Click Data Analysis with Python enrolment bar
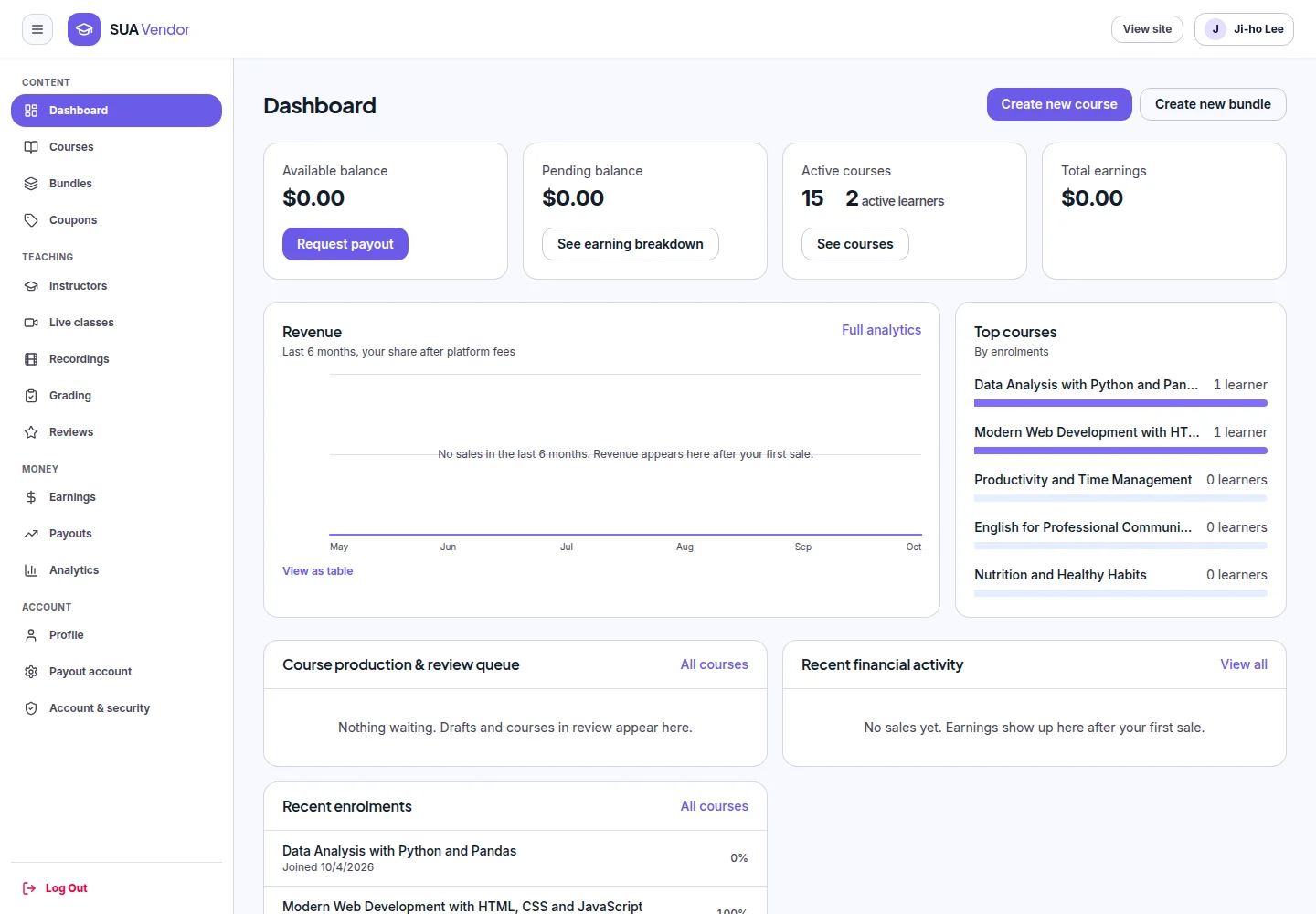This screenshot has width=1316, height=914. click(x=1120, y=403)
